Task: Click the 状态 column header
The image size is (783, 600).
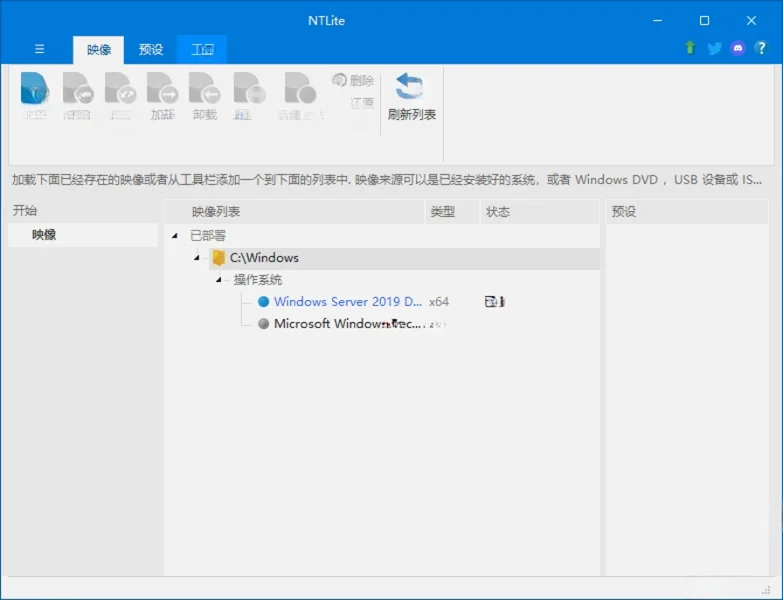Action: pos(540,212)
